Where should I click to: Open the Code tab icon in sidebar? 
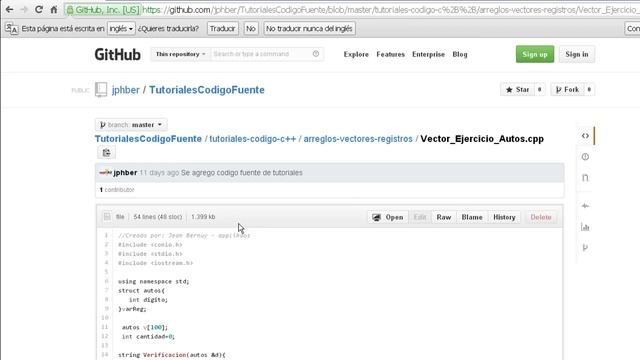click(x=585, y=136)
